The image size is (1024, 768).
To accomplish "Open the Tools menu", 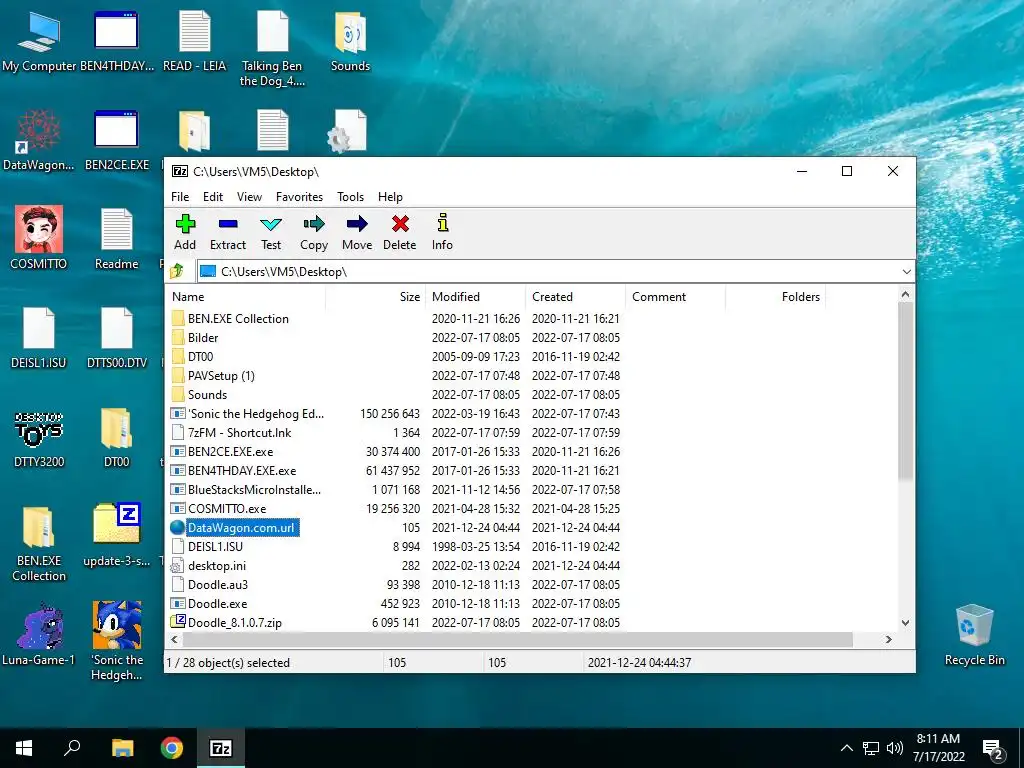I will [350, 197].
